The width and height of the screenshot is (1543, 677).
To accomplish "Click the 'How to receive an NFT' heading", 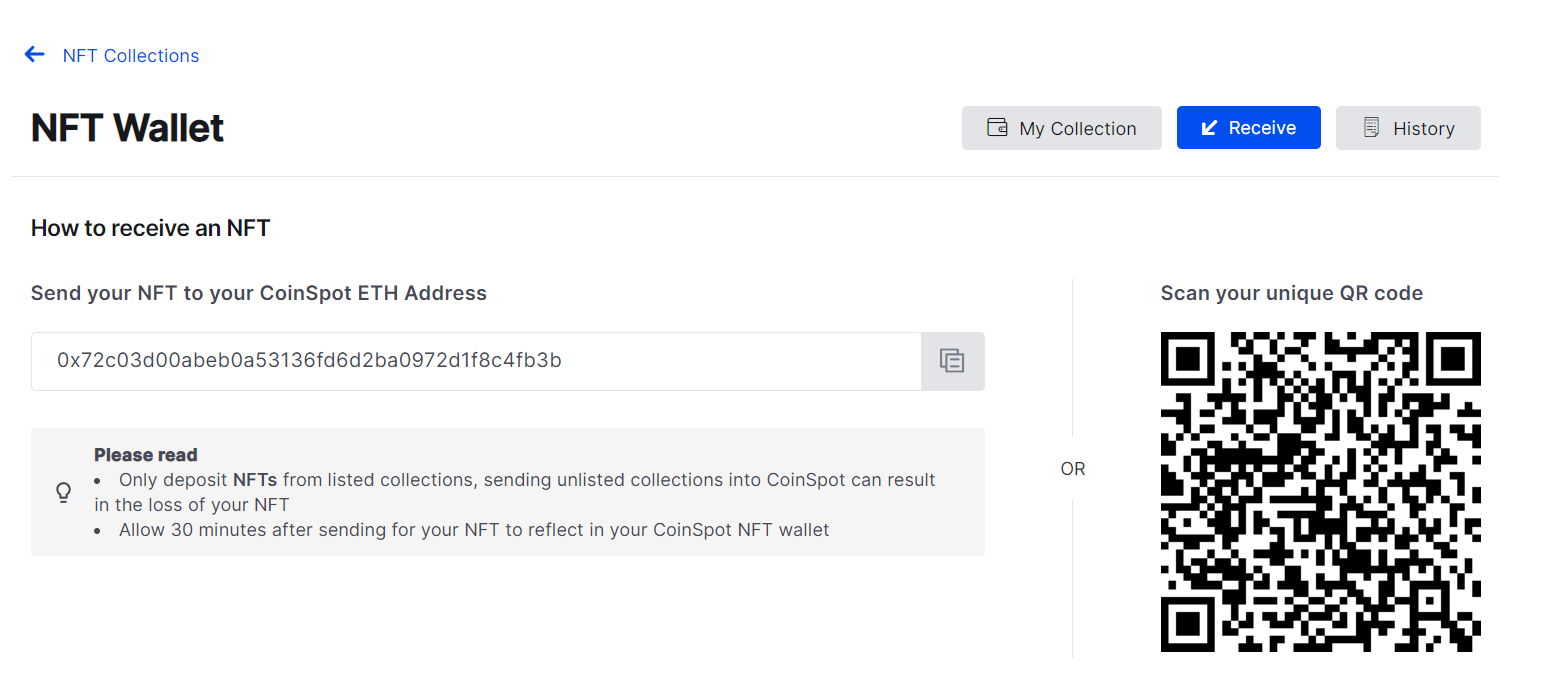I will 151,228.
